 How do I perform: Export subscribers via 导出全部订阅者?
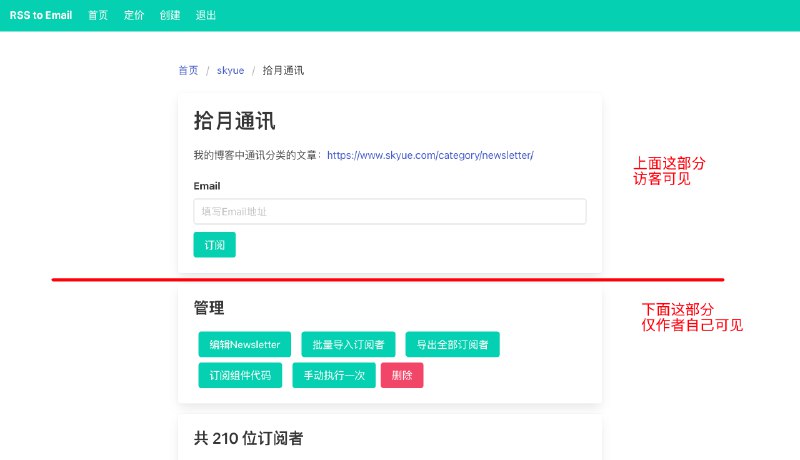point(453,345)
